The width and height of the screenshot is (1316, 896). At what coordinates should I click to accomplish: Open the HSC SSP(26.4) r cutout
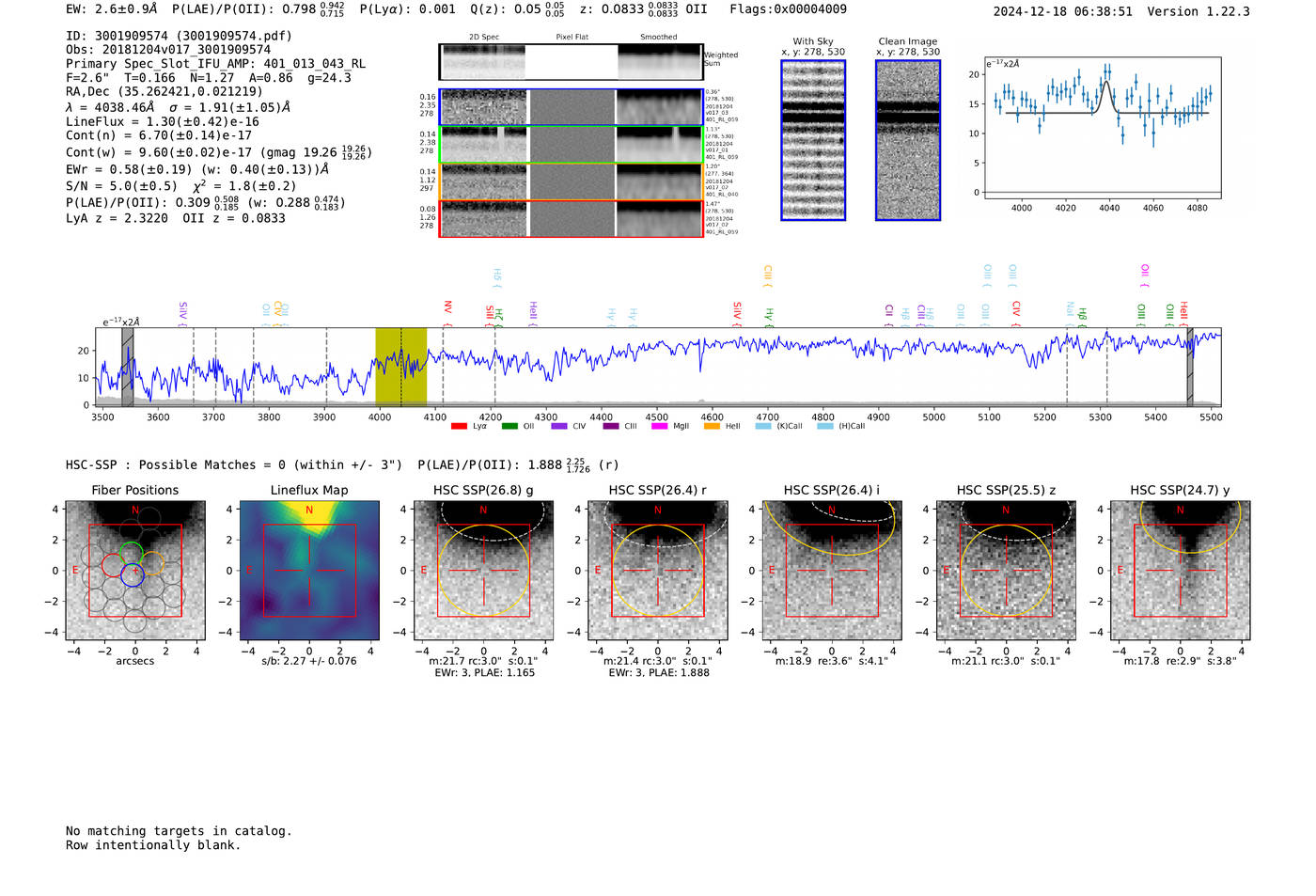[658, 570]
